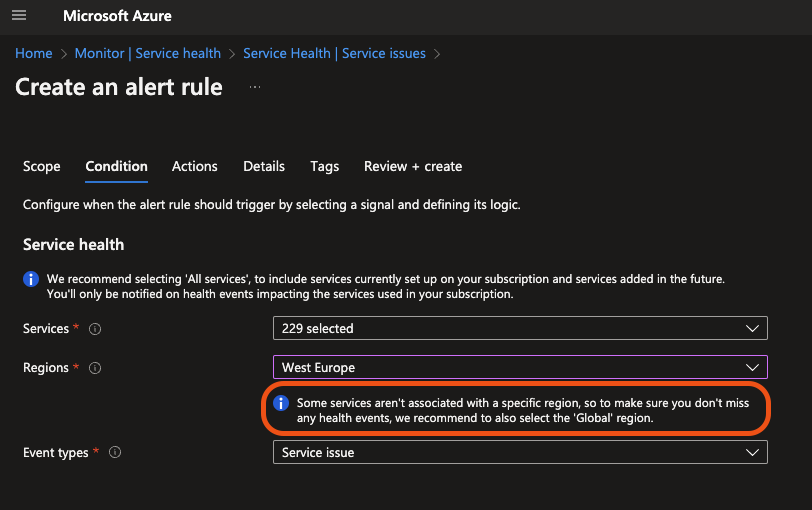Click the blue info icon beside 'All services' recommendation
The width and height of the screenshot is (812, 510).
point(31,279)
